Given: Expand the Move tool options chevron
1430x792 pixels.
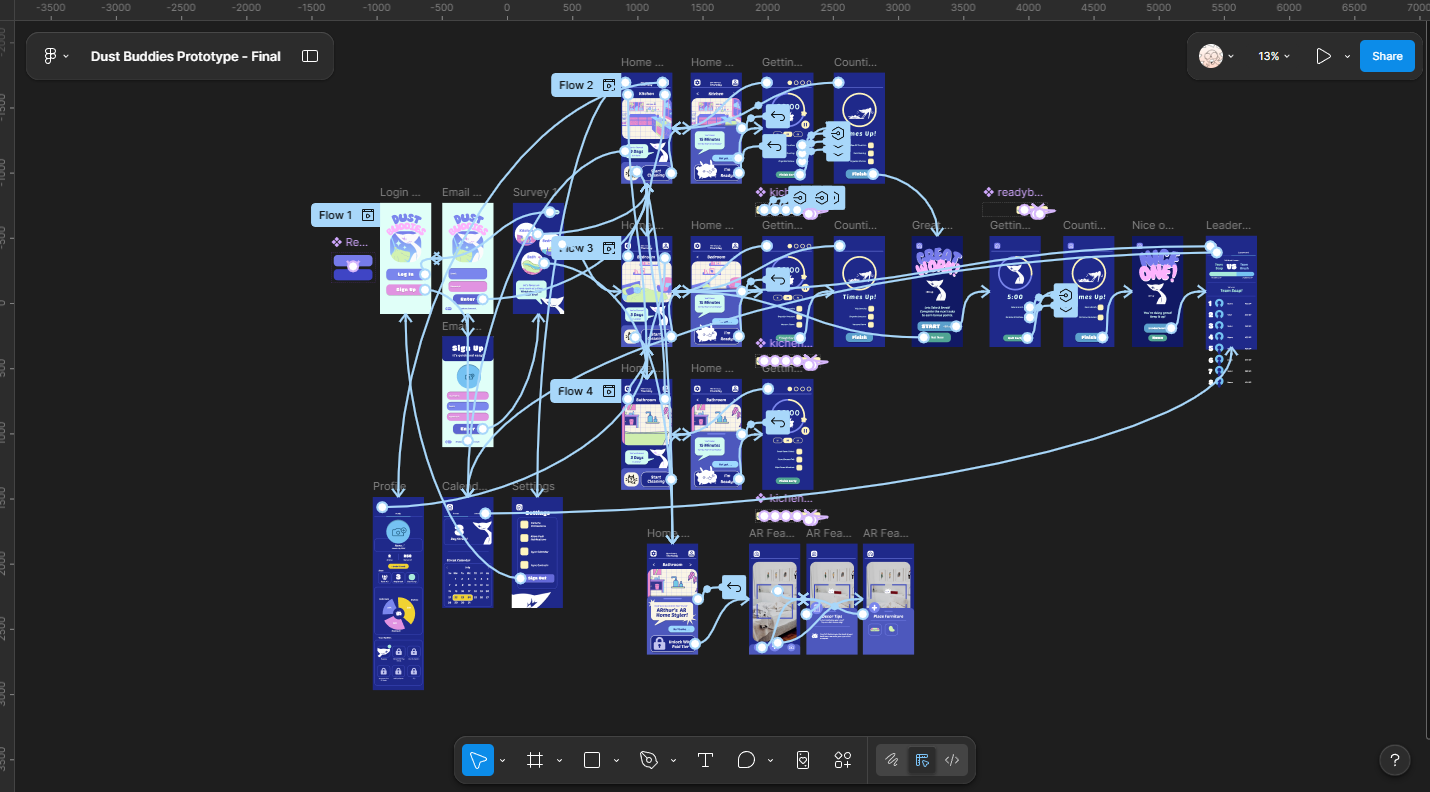Looking at the screenshot, I should pyautogui.click(x=503, y=761).
